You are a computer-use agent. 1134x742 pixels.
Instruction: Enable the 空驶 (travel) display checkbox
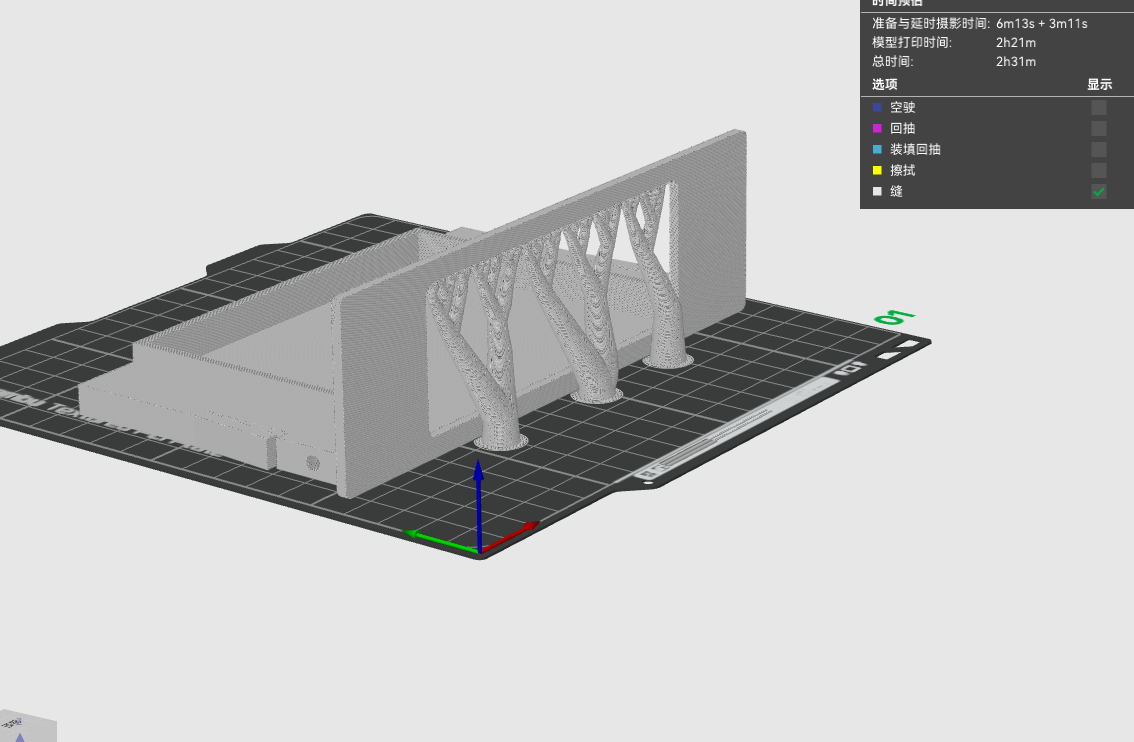[1099, 108]
